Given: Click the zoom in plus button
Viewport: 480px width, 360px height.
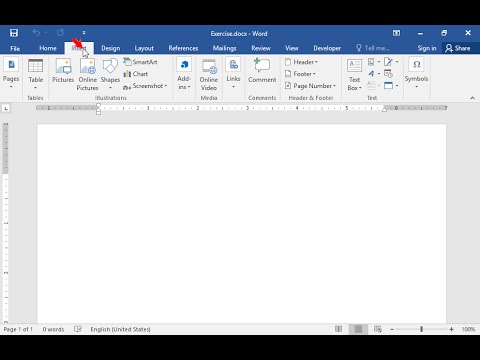Looking at the screenshot, I should 451,329.
